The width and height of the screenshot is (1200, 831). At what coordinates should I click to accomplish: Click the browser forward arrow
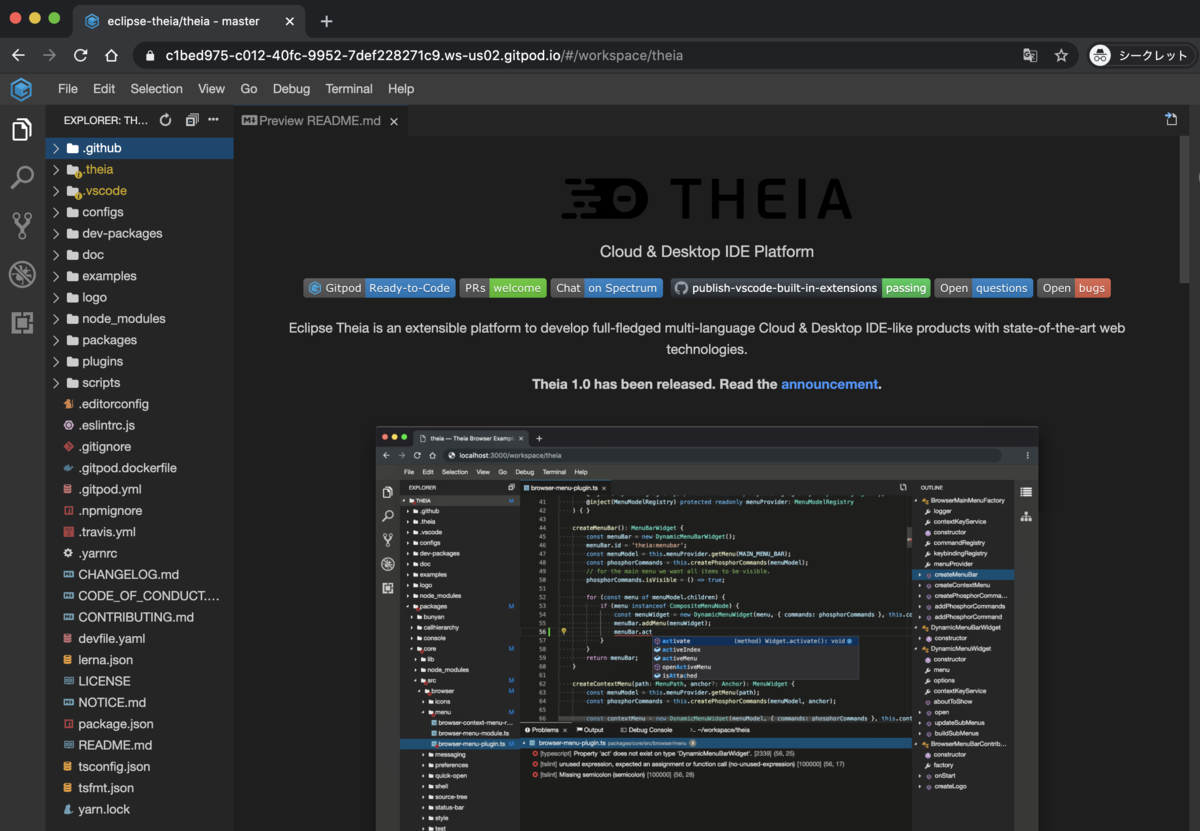[x=50, y=55]
